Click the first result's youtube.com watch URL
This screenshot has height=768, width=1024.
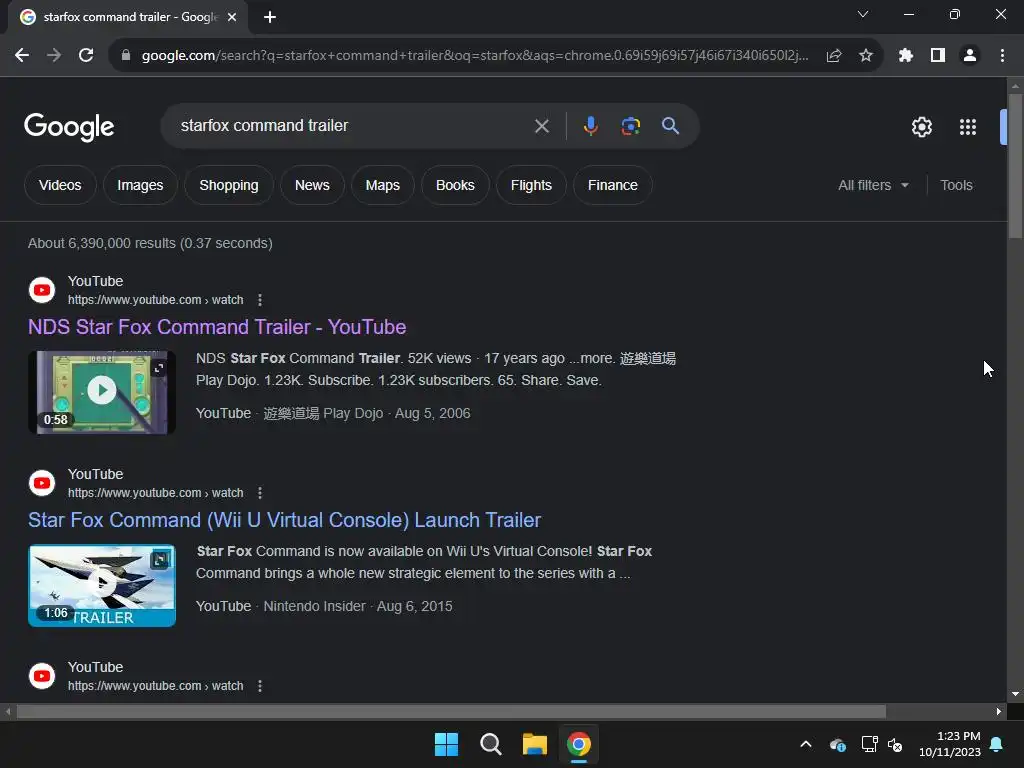click(x=155, y=300)
